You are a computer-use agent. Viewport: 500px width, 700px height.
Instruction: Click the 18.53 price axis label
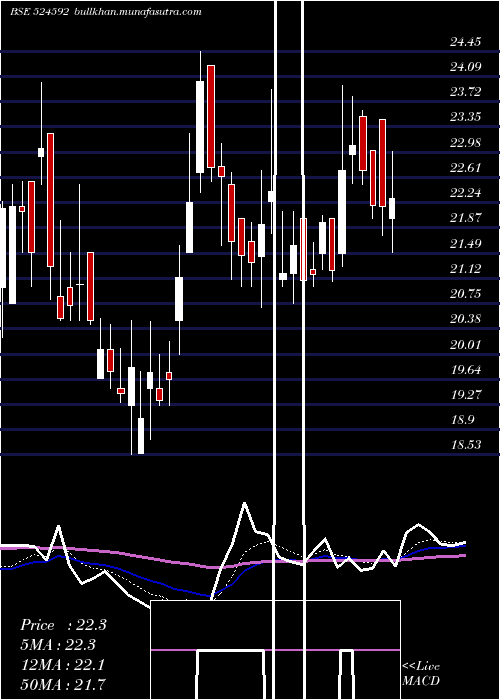coord(466,445)
